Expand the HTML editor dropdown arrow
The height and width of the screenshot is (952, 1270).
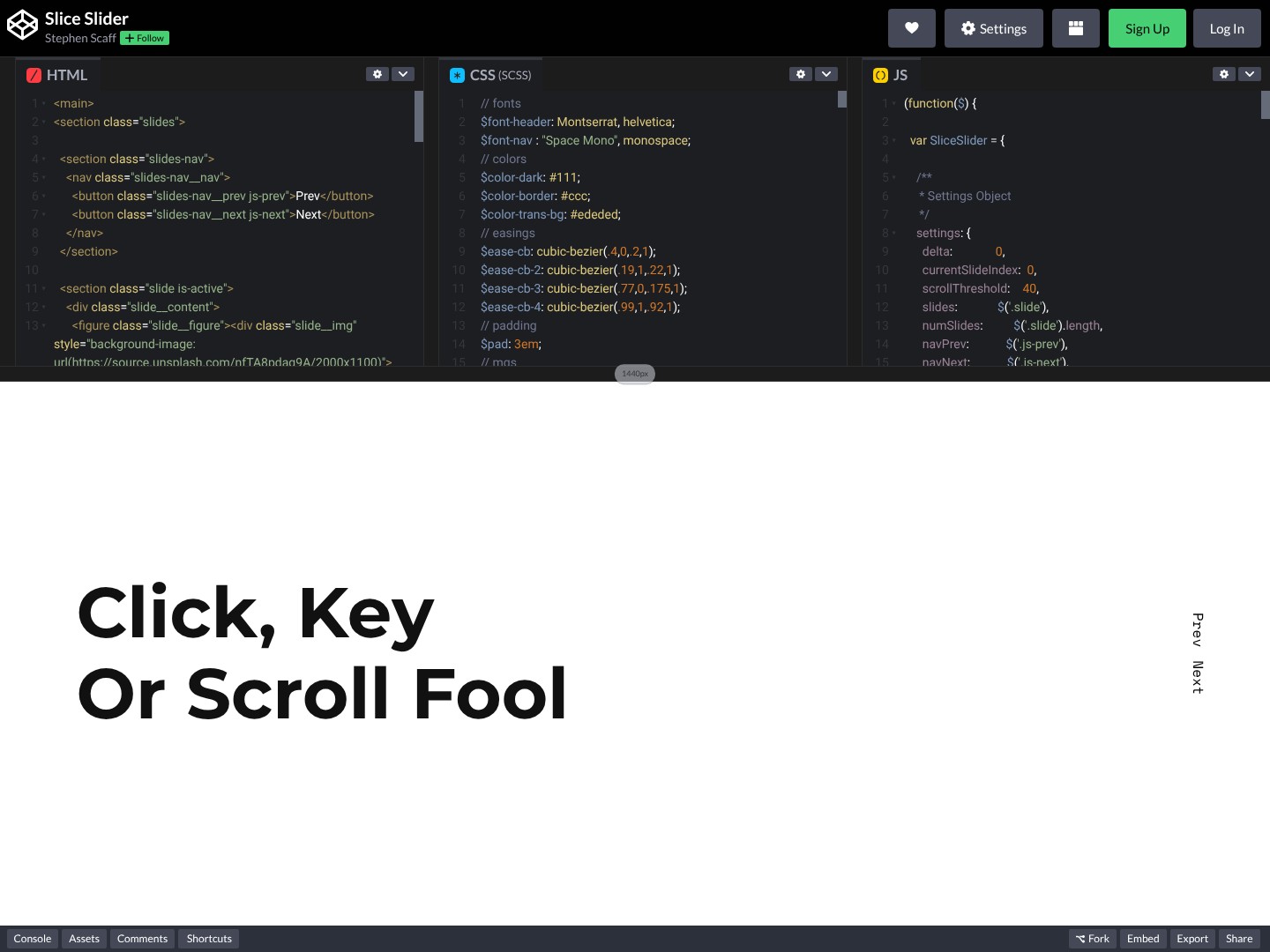click(x=403, y=74)
